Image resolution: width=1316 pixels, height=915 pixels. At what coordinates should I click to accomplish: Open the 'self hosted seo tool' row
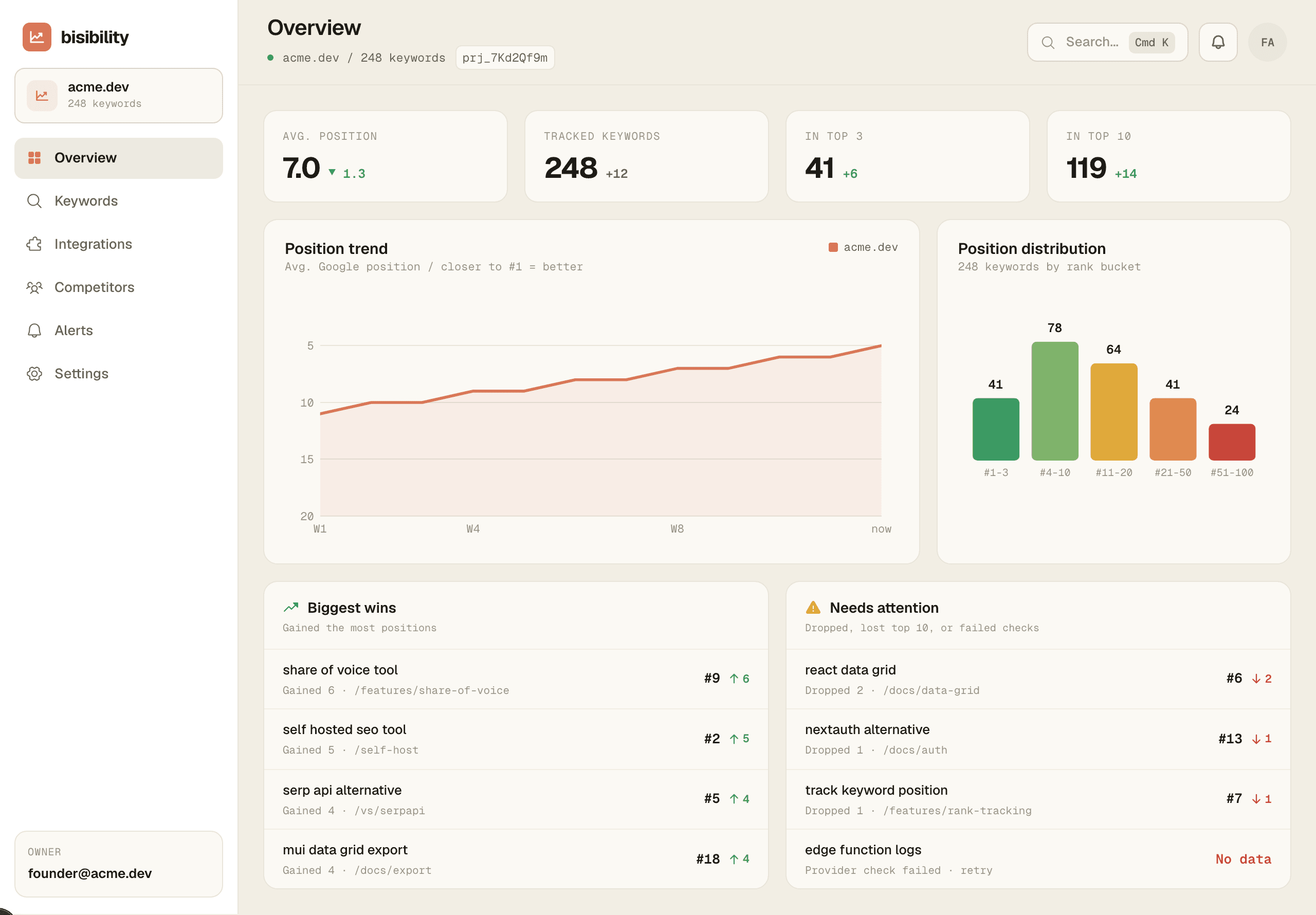(516, 740)
